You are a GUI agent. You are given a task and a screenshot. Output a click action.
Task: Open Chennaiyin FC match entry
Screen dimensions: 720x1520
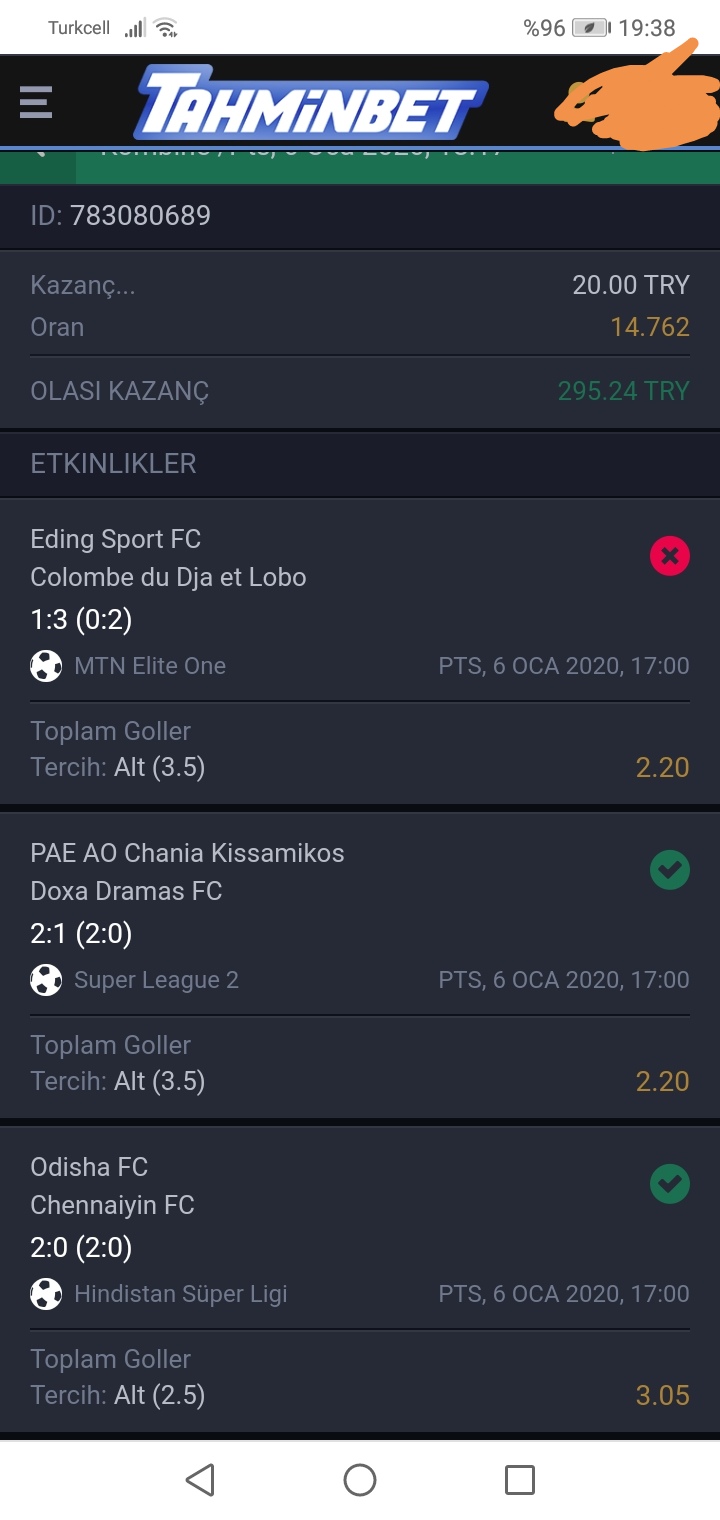(112, 1205)
